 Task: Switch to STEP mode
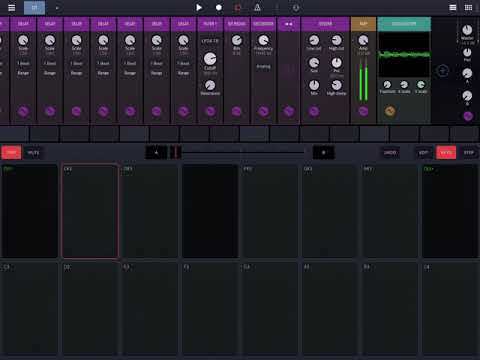pos(469,152)
